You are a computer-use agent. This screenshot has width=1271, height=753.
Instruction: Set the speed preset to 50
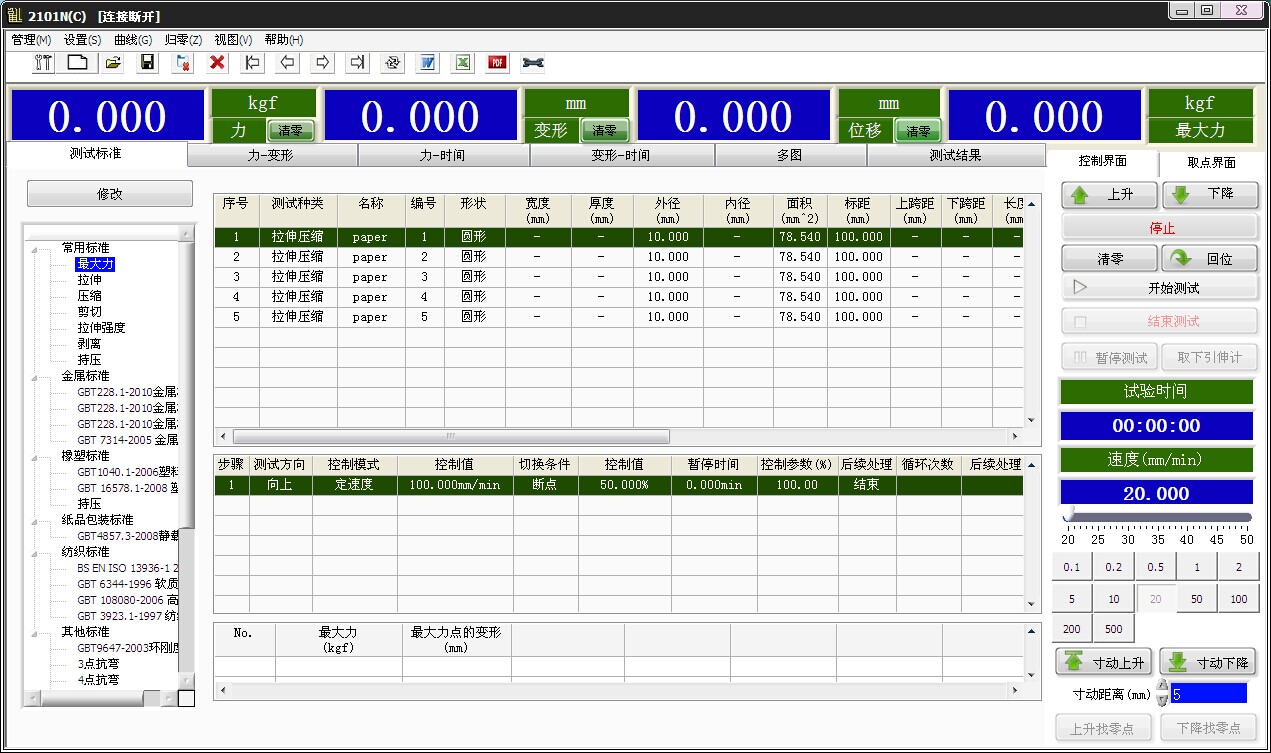coord(1197,599)
